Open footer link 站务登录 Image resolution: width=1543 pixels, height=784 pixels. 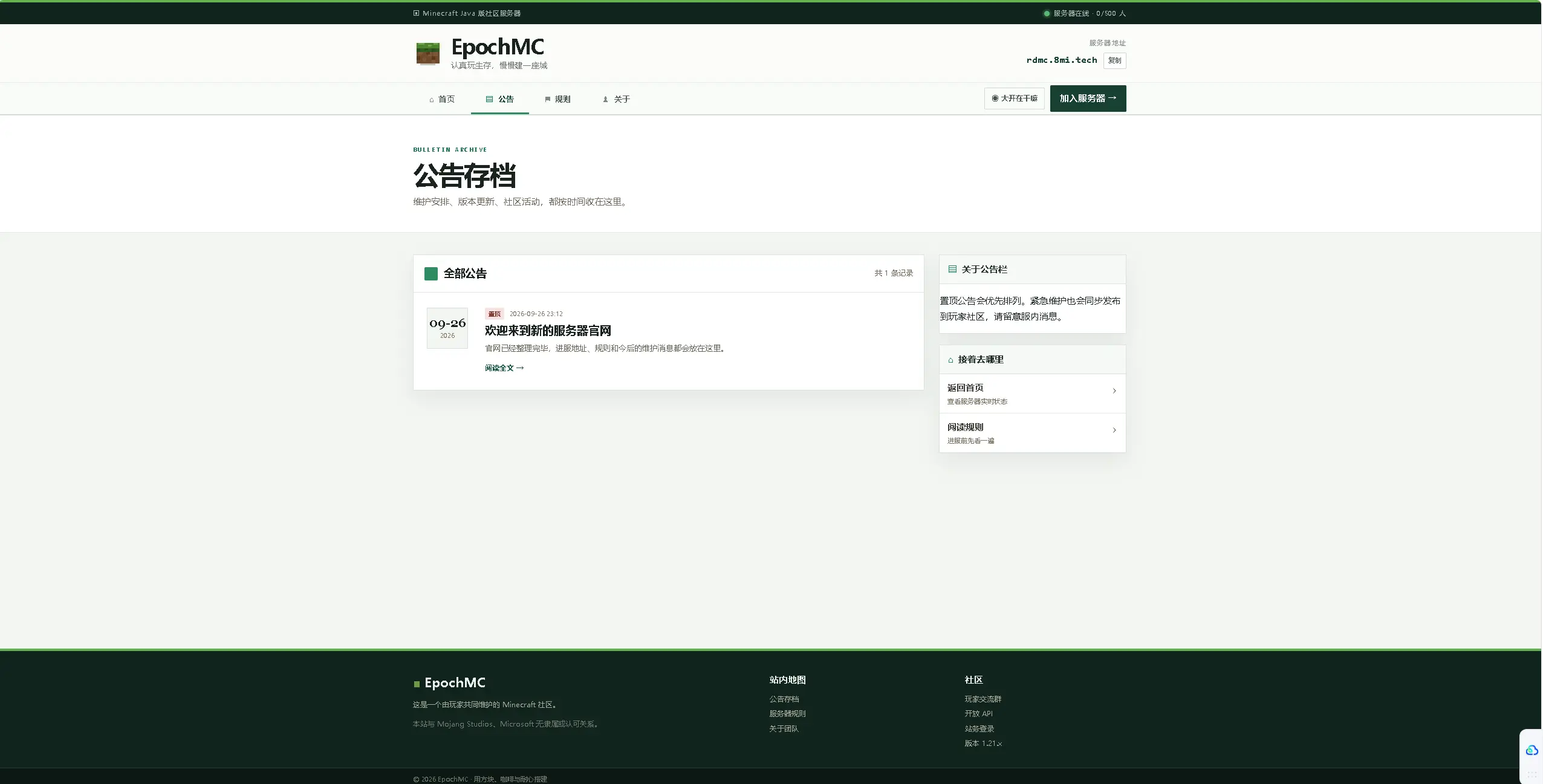[x=979, y=729]
